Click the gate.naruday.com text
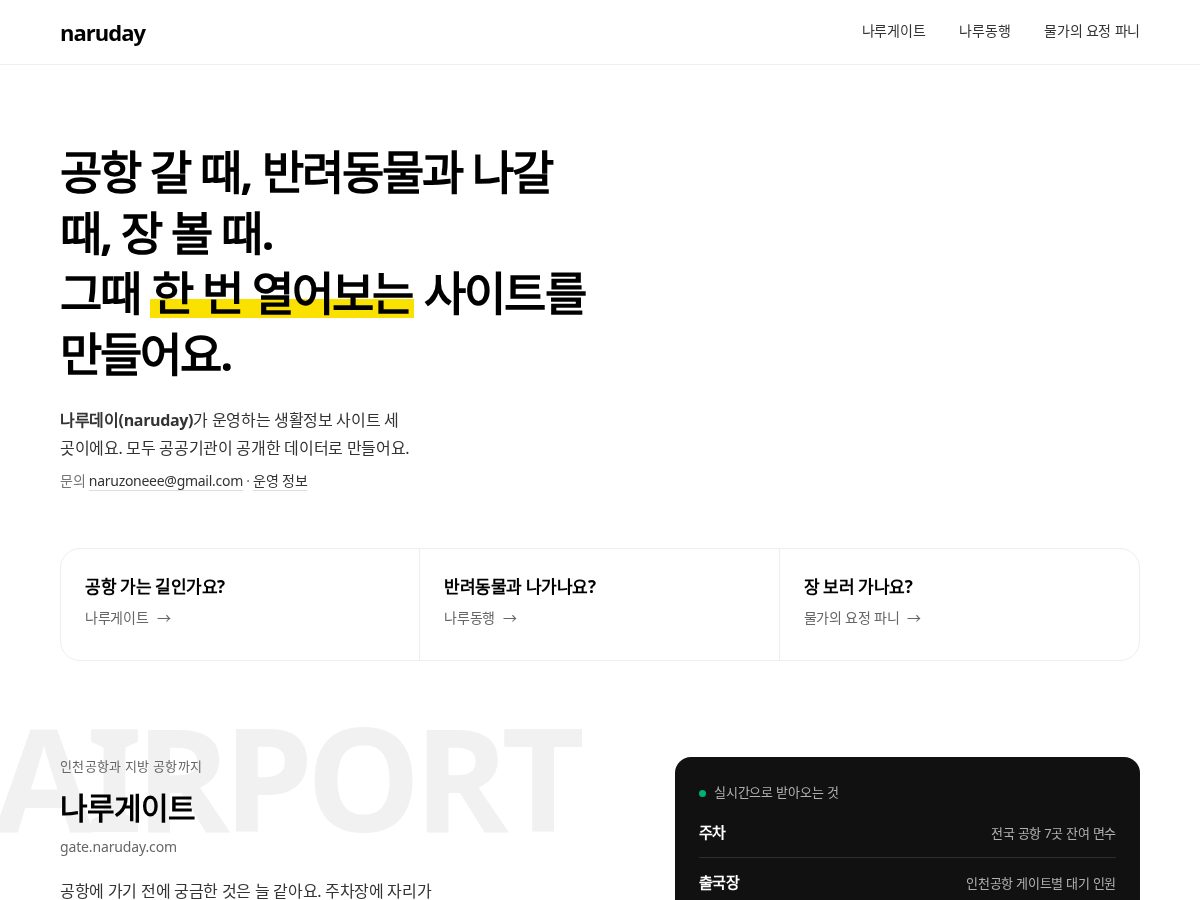This screenshot has height=900, width=1200. click(x=118, y=847)
